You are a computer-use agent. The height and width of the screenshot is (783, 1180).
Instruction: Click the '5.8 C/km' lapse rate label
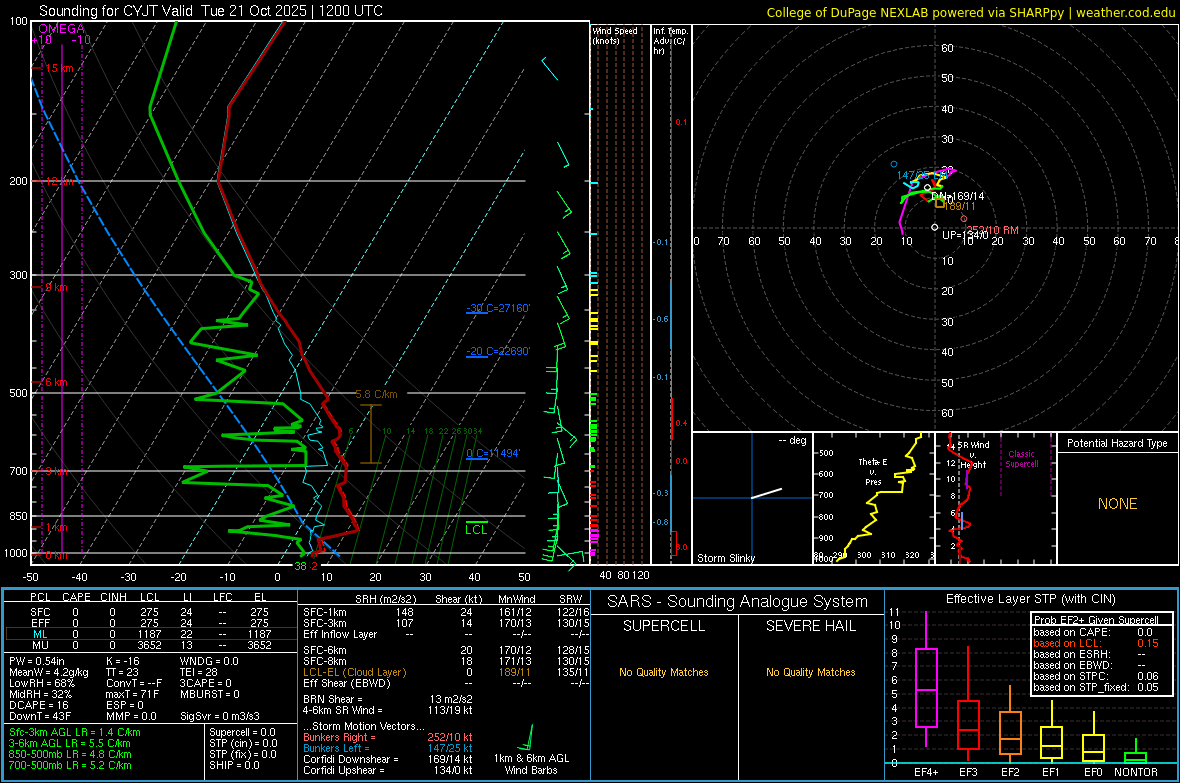[x=376, y=395]
